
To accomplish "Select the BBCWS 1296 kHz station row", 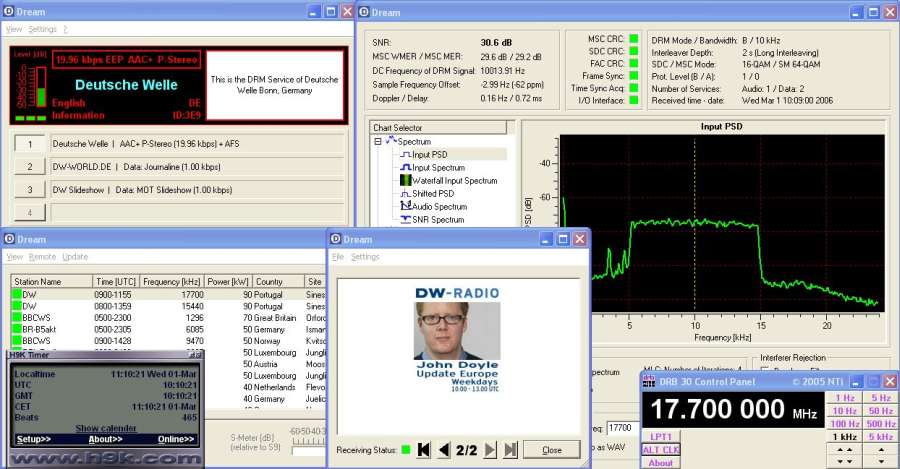I will (x=168, y=317).
